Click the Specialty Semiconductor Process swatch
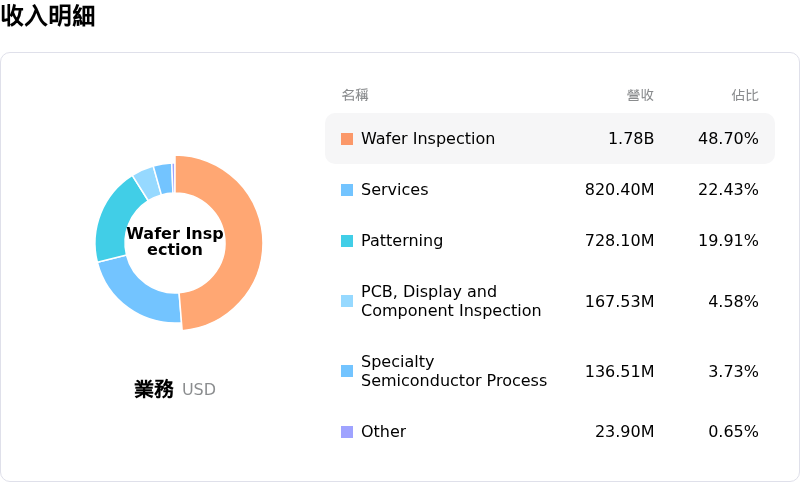Screen dimensions: 800x482 pos(347,371)
